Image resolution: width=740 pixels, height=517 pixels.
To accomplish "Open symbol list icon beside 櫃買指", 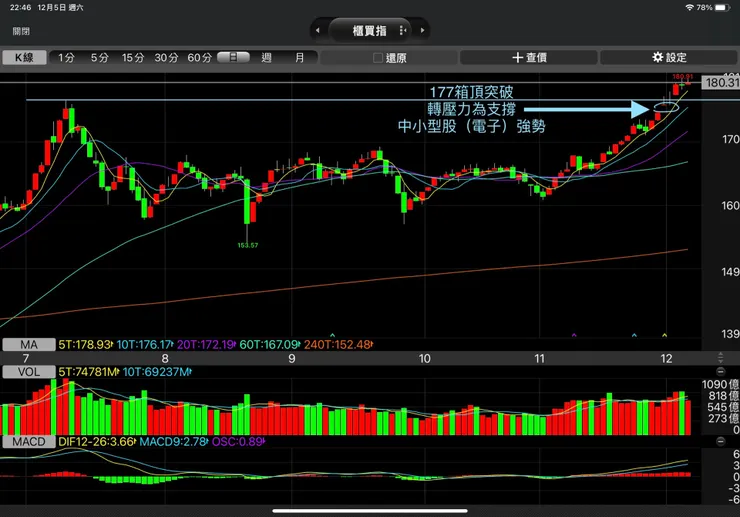I will [x=403, y=31].
